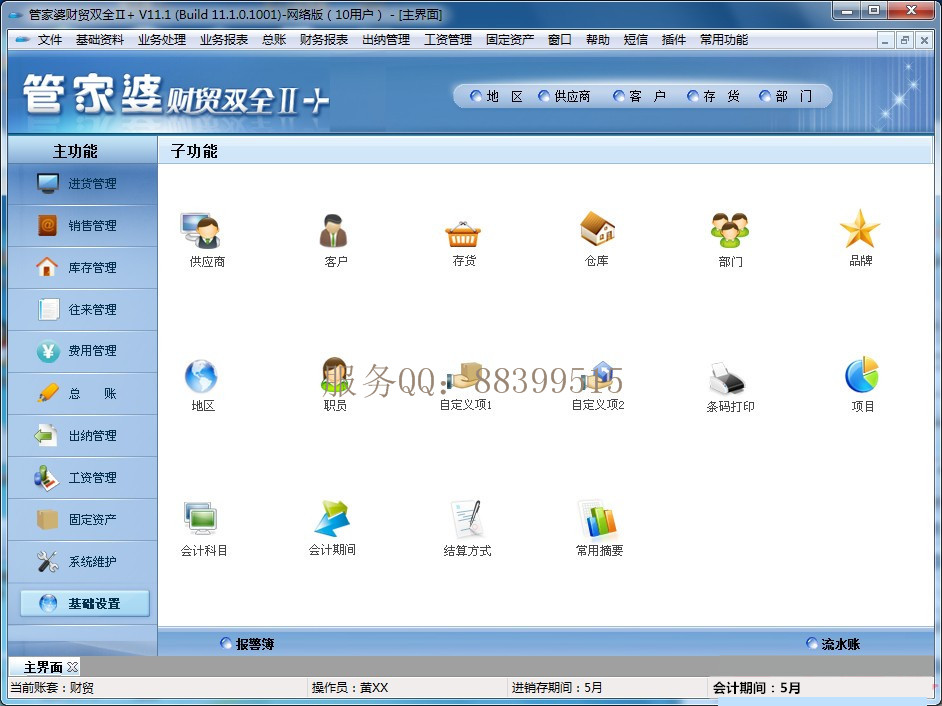Click the 基础设置 sidebar button
The image size is (942, 706).
coord(85,603)
